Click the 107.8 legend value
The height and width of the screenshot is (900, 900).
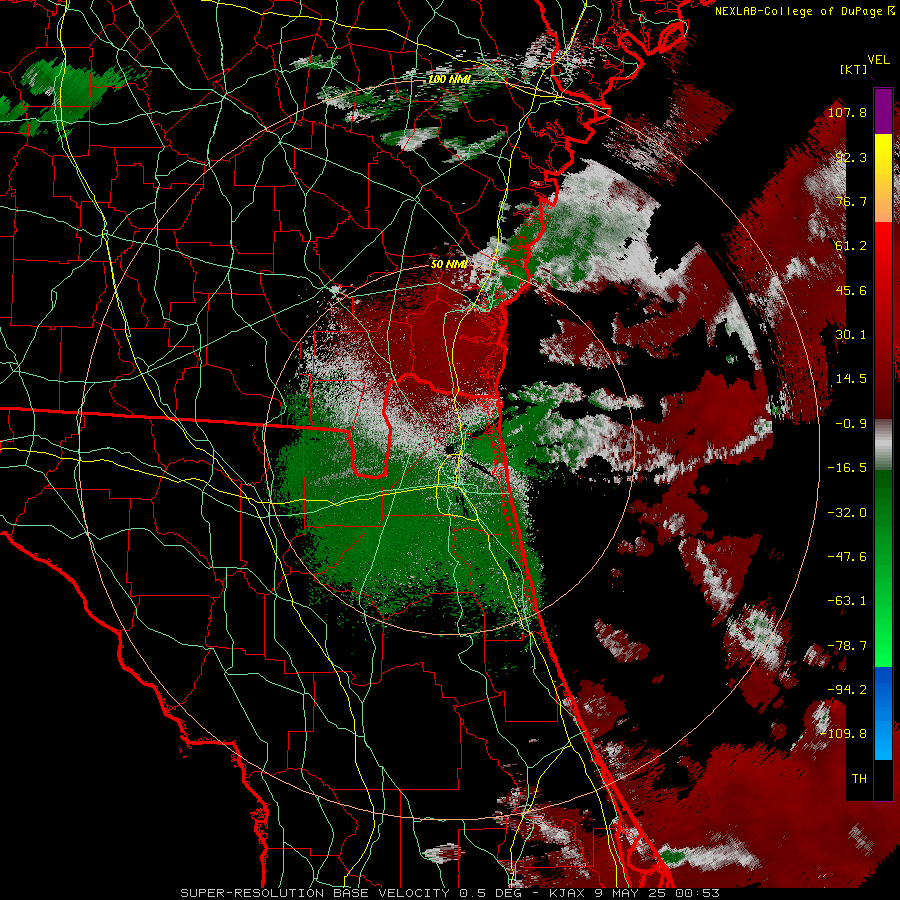pos(847,112)
